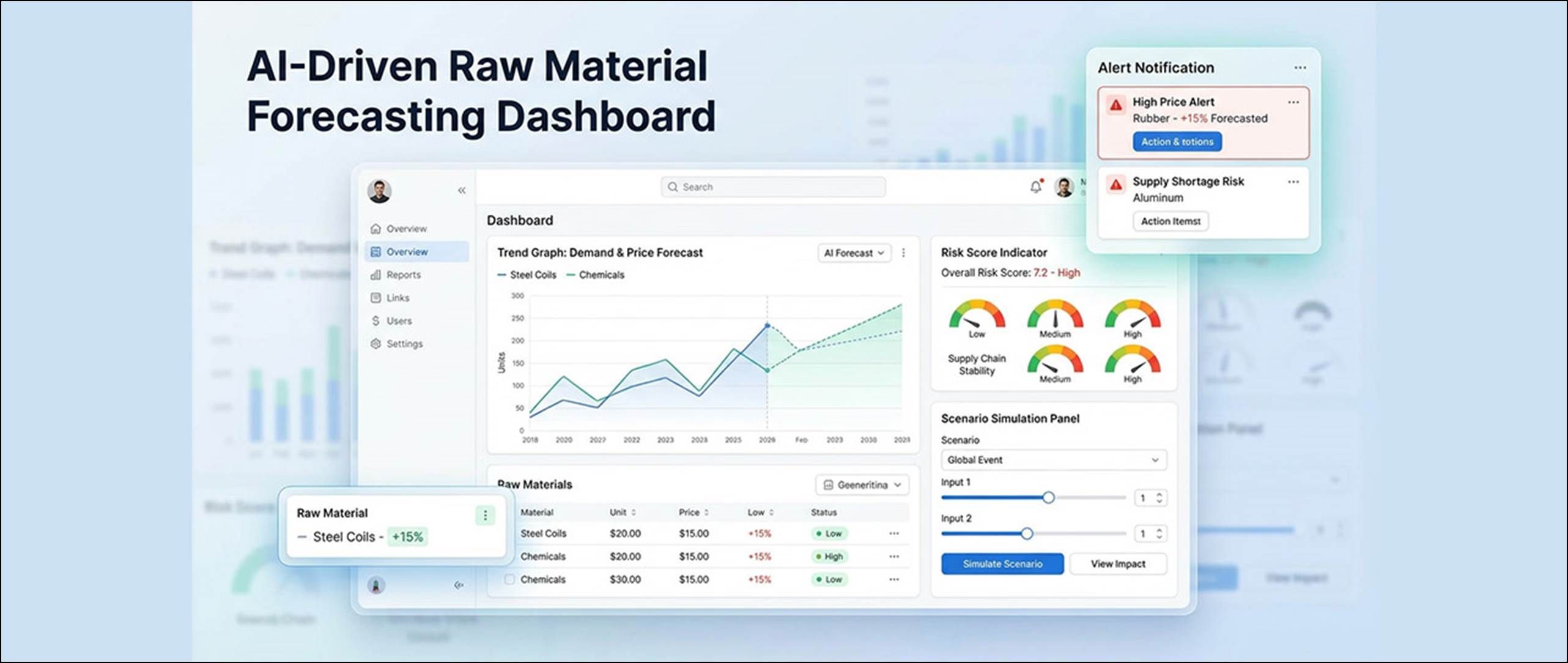This screenshot has width=1568, height=663.
Task: Click the View Impact button
Action: coord(1118,564)
